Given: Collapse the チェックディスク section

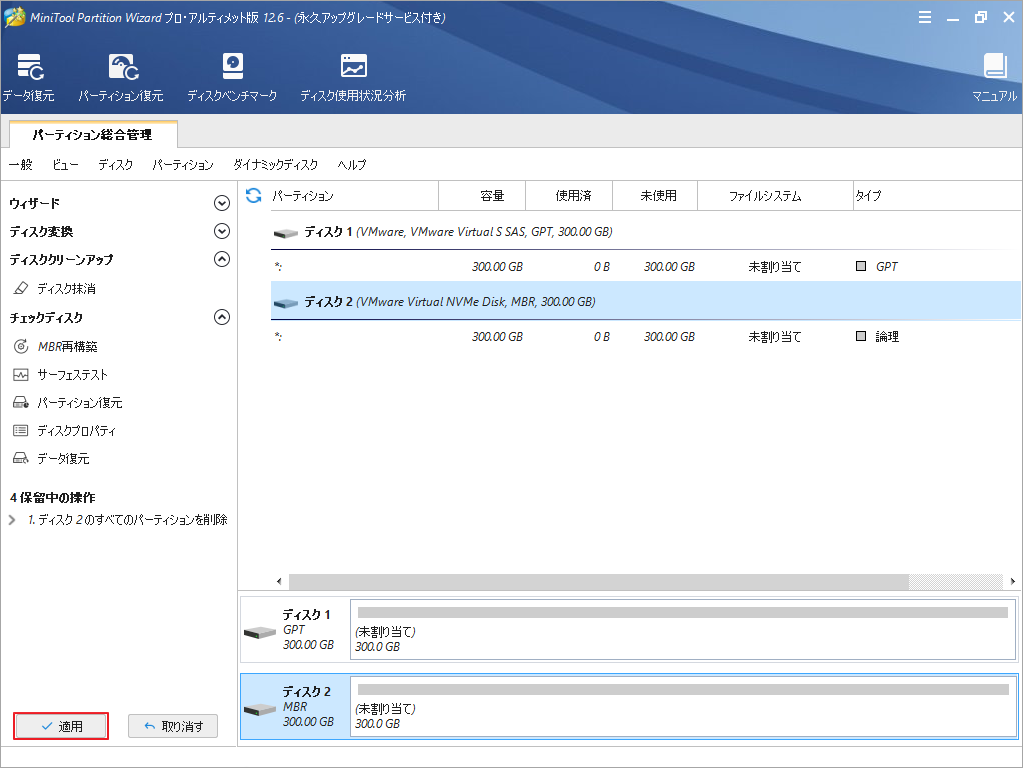Looking at the screenshot, I should tap(221, 317).
